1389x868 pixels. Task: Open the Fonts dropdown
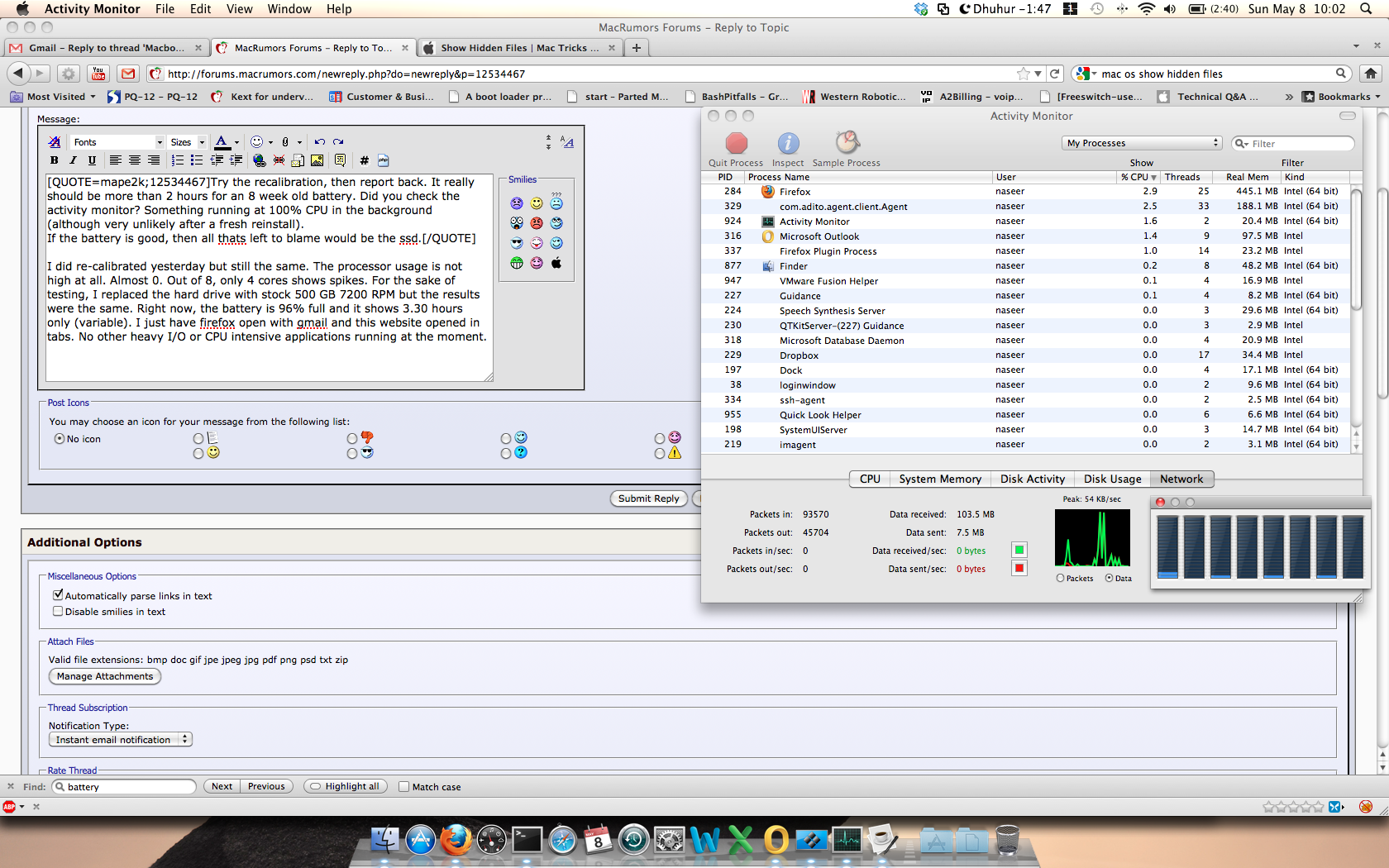tap(117, 142)
